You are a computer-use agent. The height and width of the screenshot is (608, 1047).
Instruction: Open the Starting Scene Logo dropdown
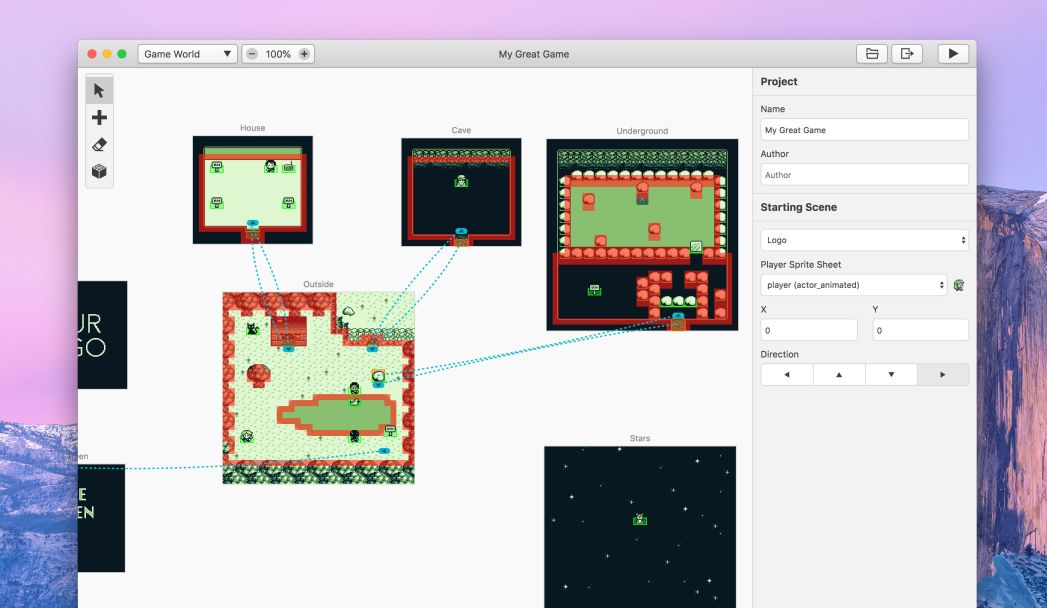864,240
